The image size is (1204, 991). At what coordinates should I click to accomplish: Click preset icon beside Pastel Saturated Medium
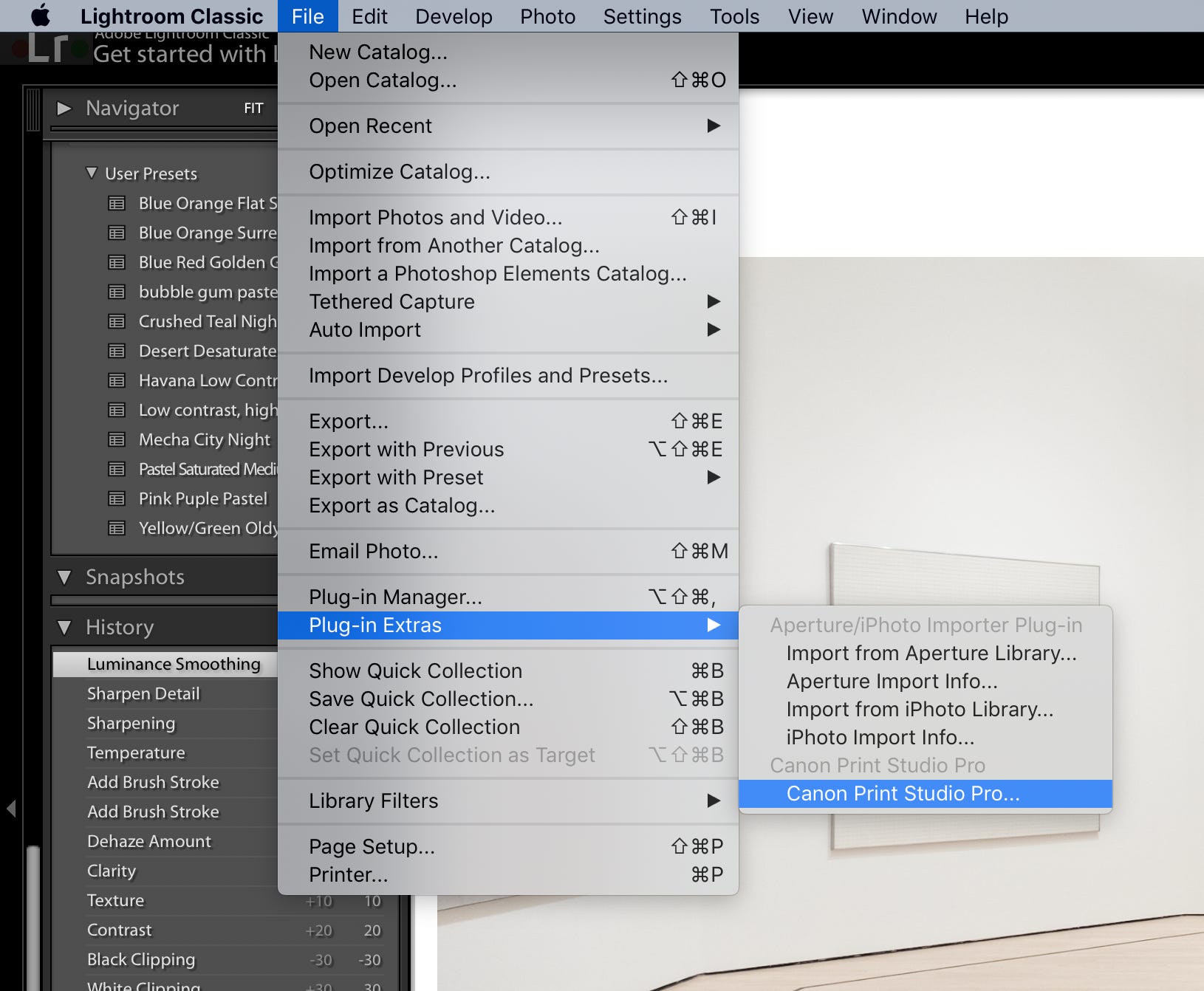[x=117, y=469]
